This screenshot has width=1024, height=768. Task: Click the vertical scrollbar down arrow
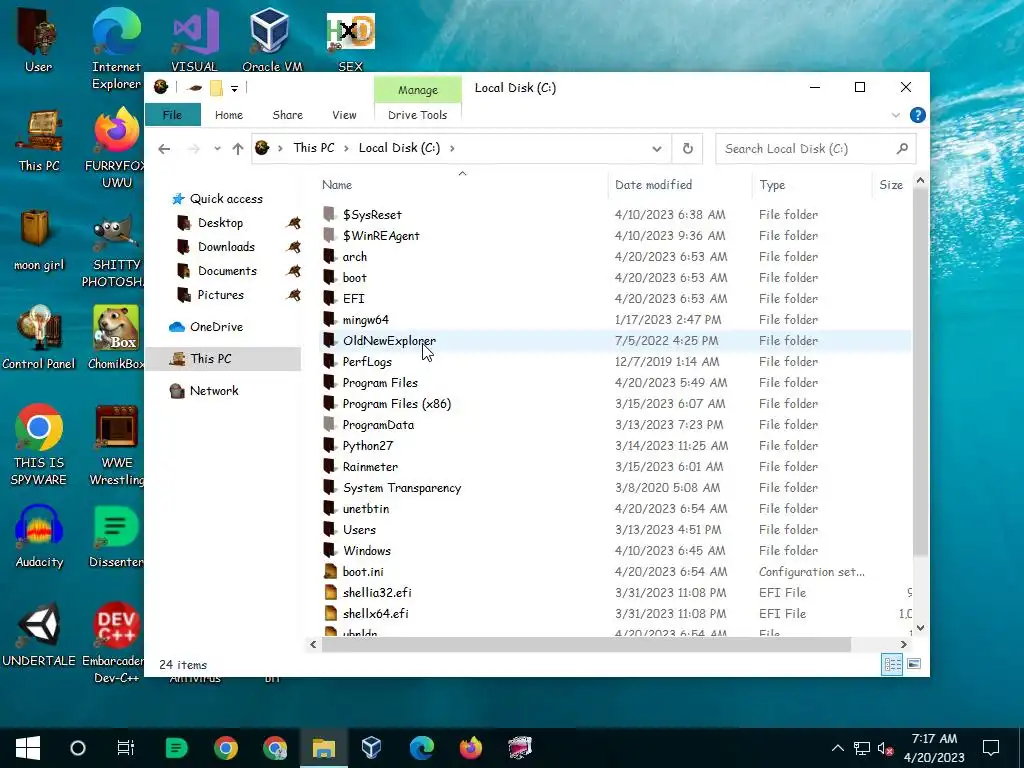[920, 628]
